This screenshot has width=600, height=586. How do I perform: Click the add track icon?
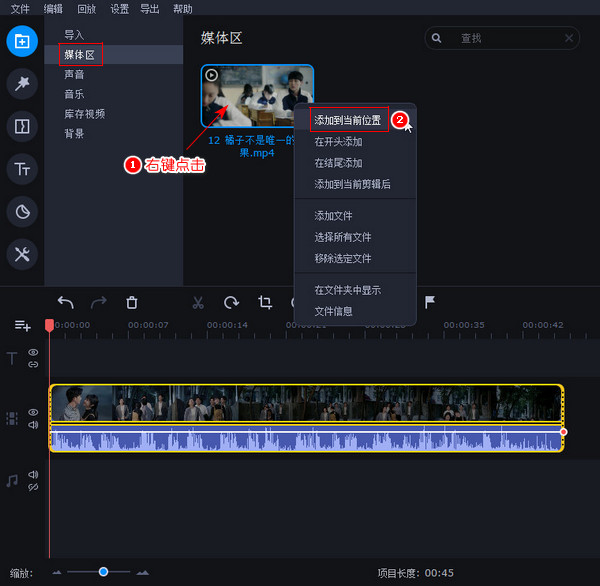[x=22, y=325]
